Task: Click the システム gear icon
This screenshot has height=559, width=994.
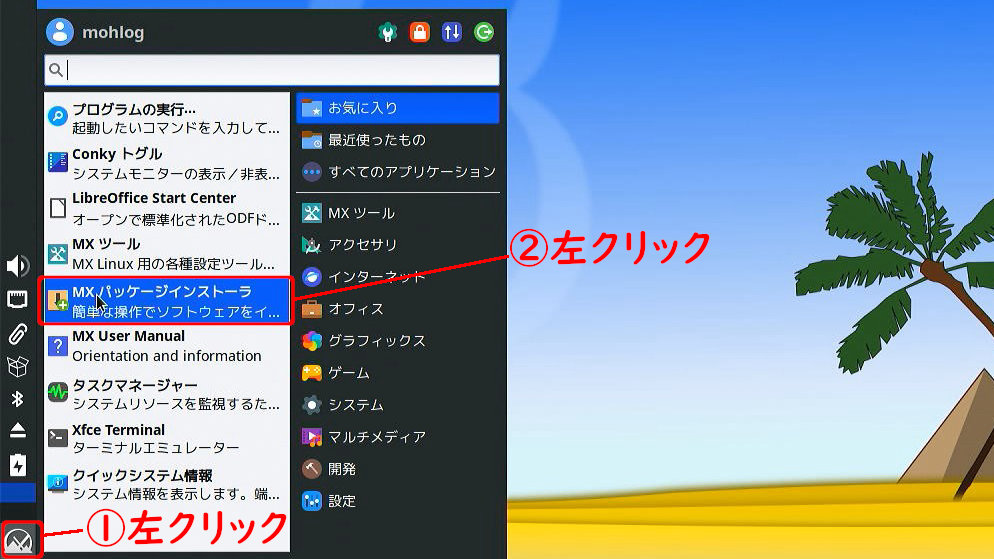Action: (x=311, y=404)
